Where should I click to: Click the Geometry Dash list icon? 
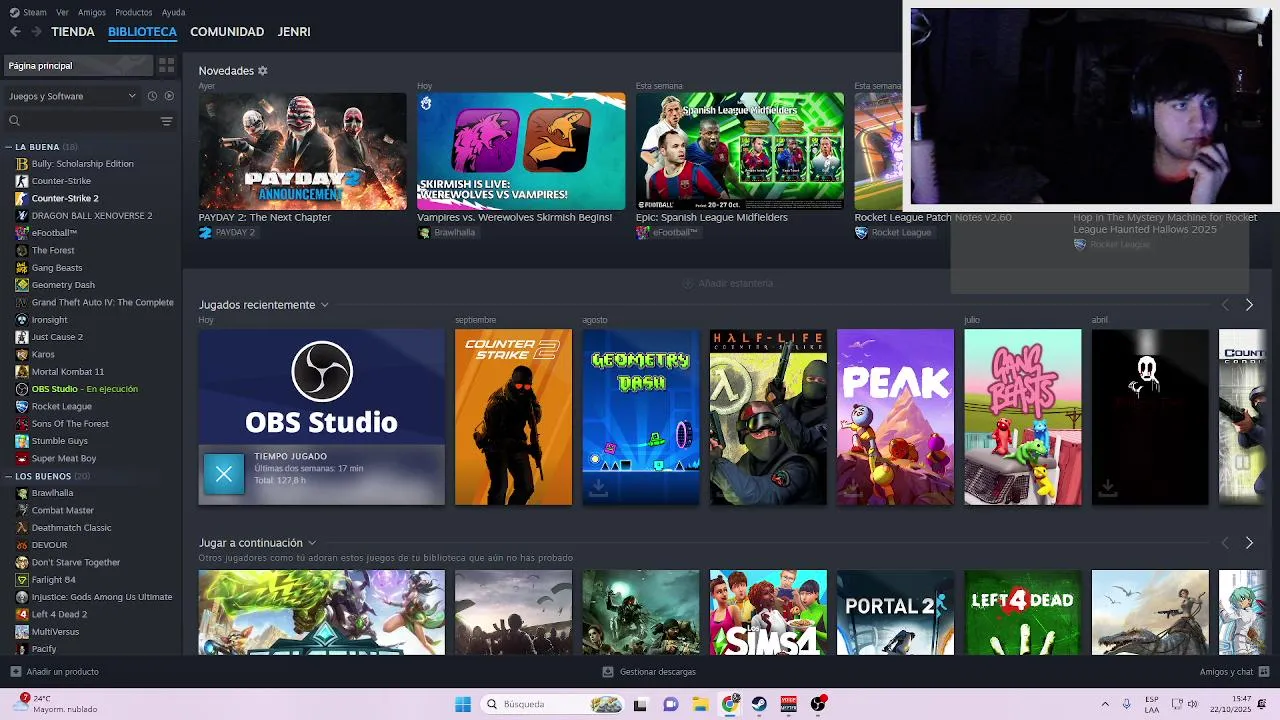pos(22,285)
